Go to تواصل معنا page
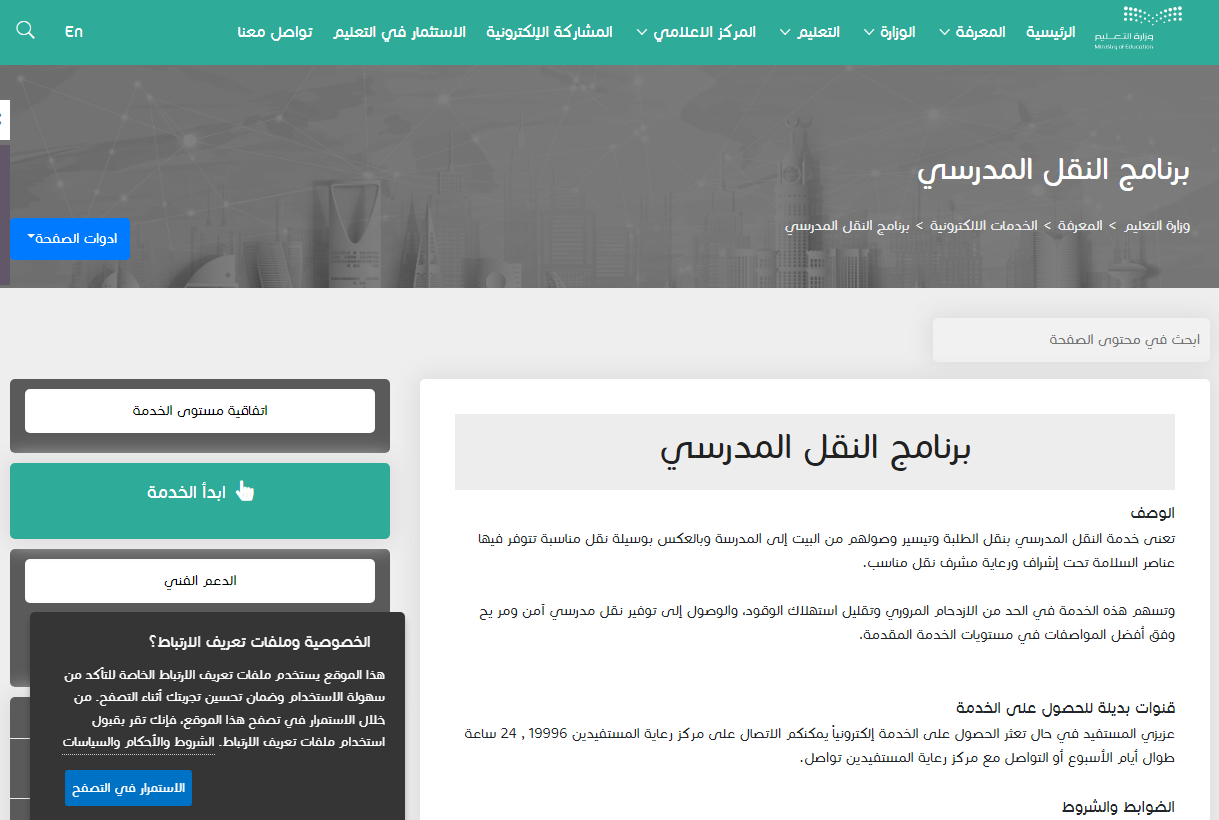 pyautogui.click(x=275, y=32)
